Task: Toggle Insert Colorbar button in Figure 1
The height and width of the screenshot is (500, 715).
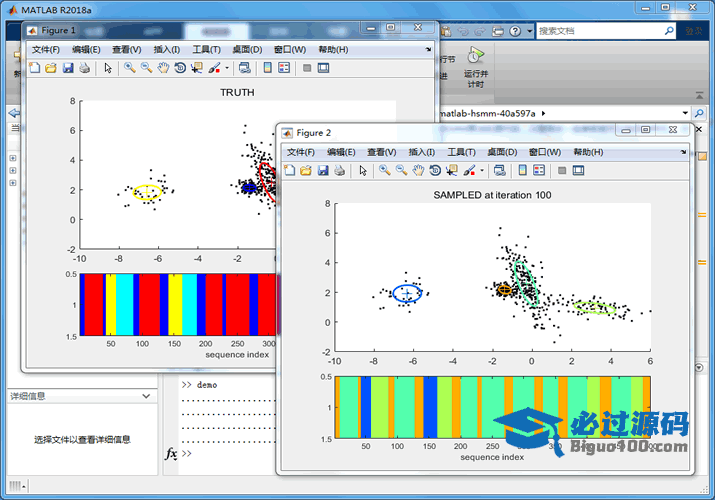Action: click(x=267, y=68)
